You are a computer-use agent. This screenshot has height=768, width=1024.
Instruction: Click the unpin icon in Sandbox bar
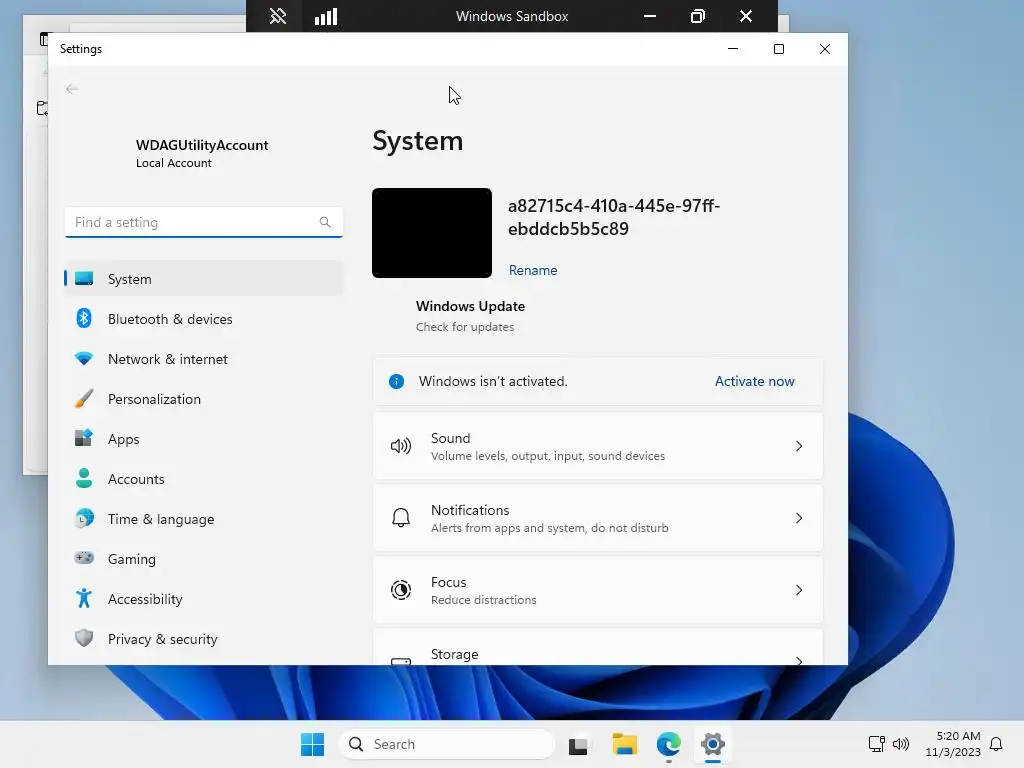[x=278, y=16]
